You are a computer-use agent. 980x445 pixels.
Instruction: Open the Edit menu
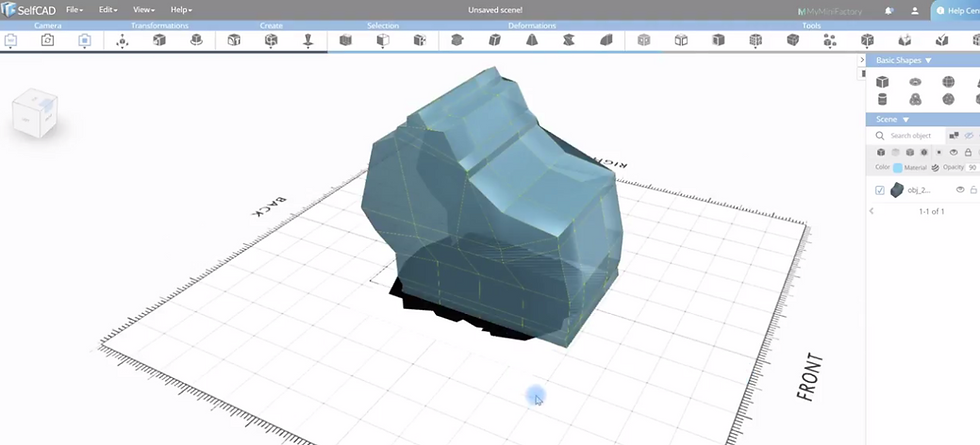108,10
